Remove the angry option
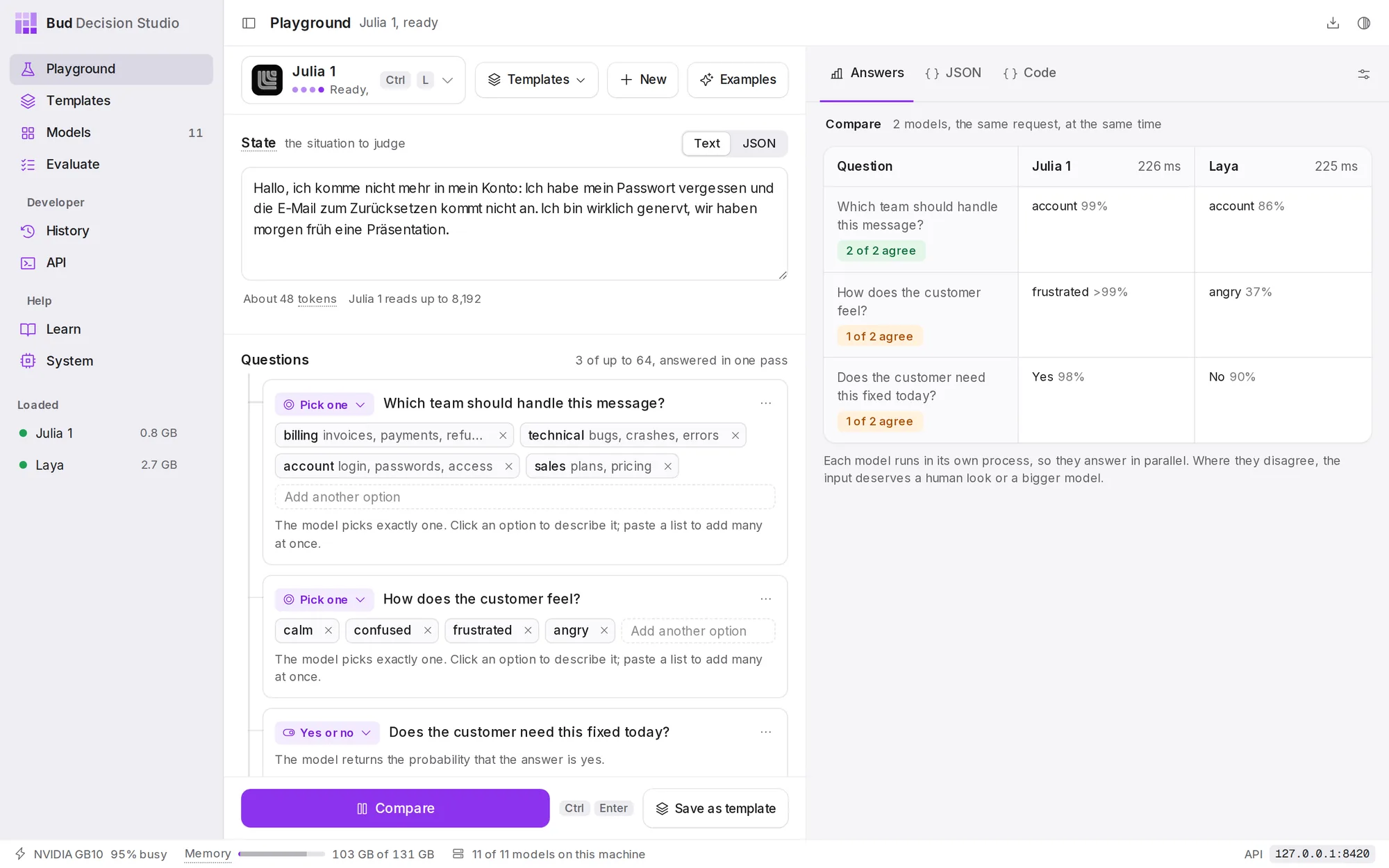Viewport: 1389px width, 868px height. tap(604, 631)
